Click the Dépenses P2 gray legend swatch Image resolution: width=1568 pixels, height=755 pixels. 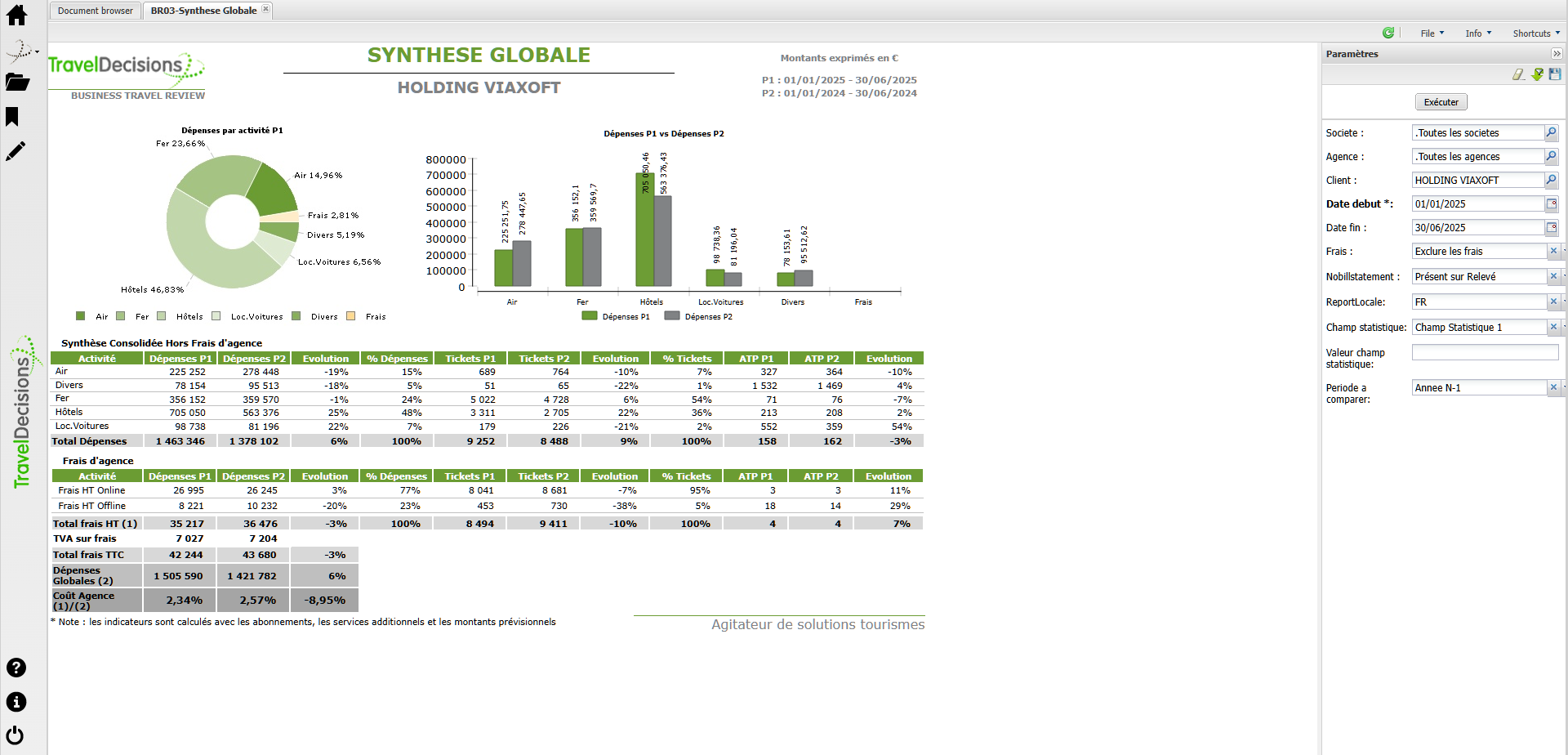click(672, 315)
